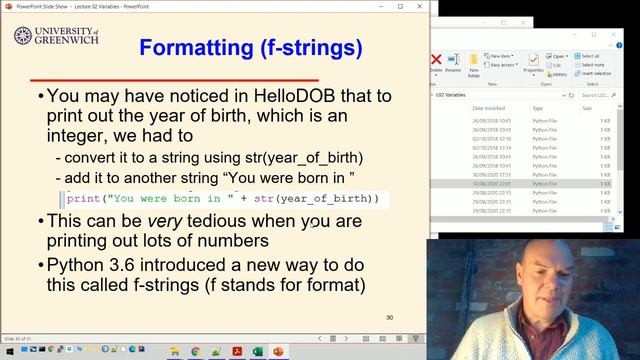
Task: Click Edit in the Explorer Open group
Action: point(553,65)
